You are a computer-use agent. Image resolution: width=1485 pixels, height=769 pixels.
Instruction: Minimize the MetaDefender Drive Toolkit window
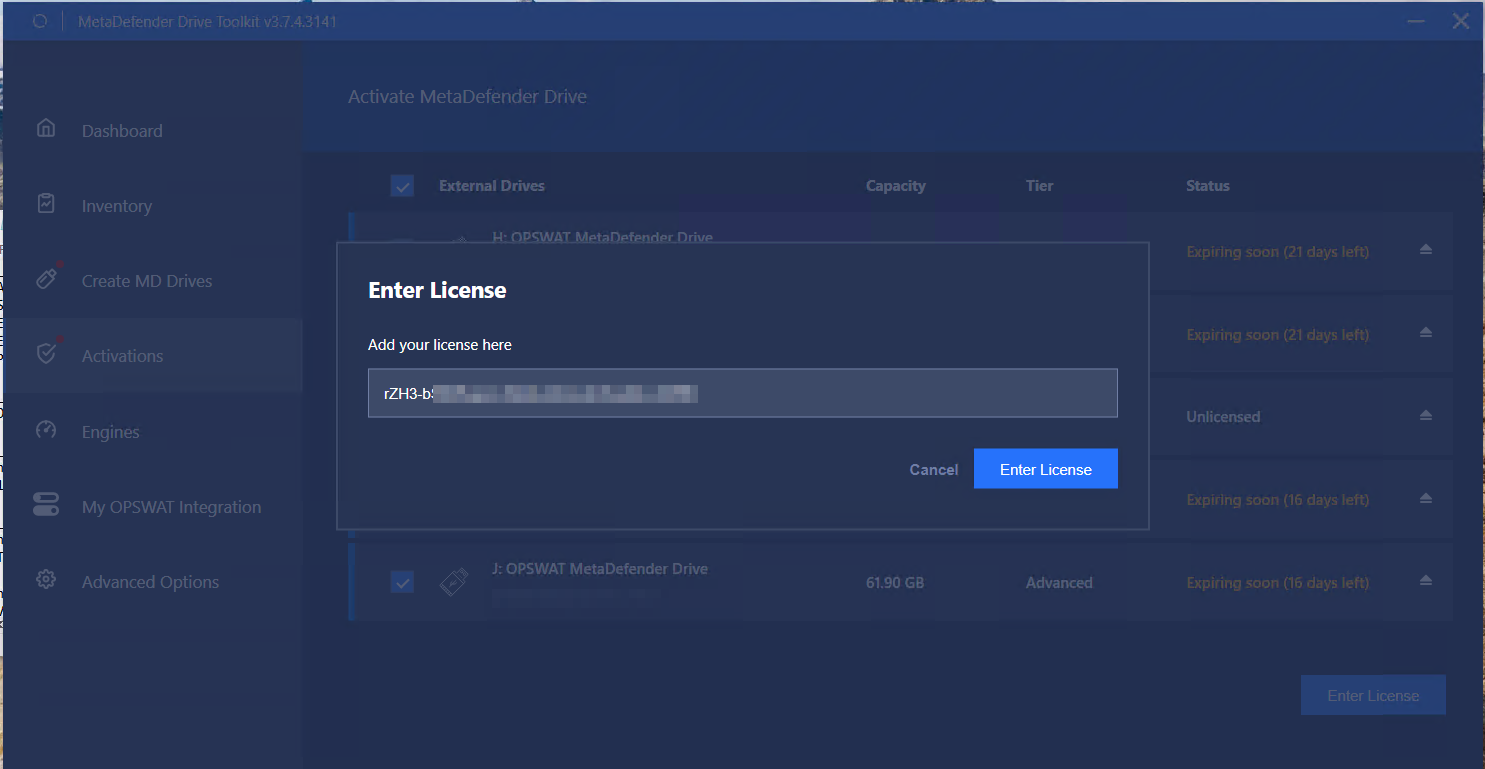1415,21
